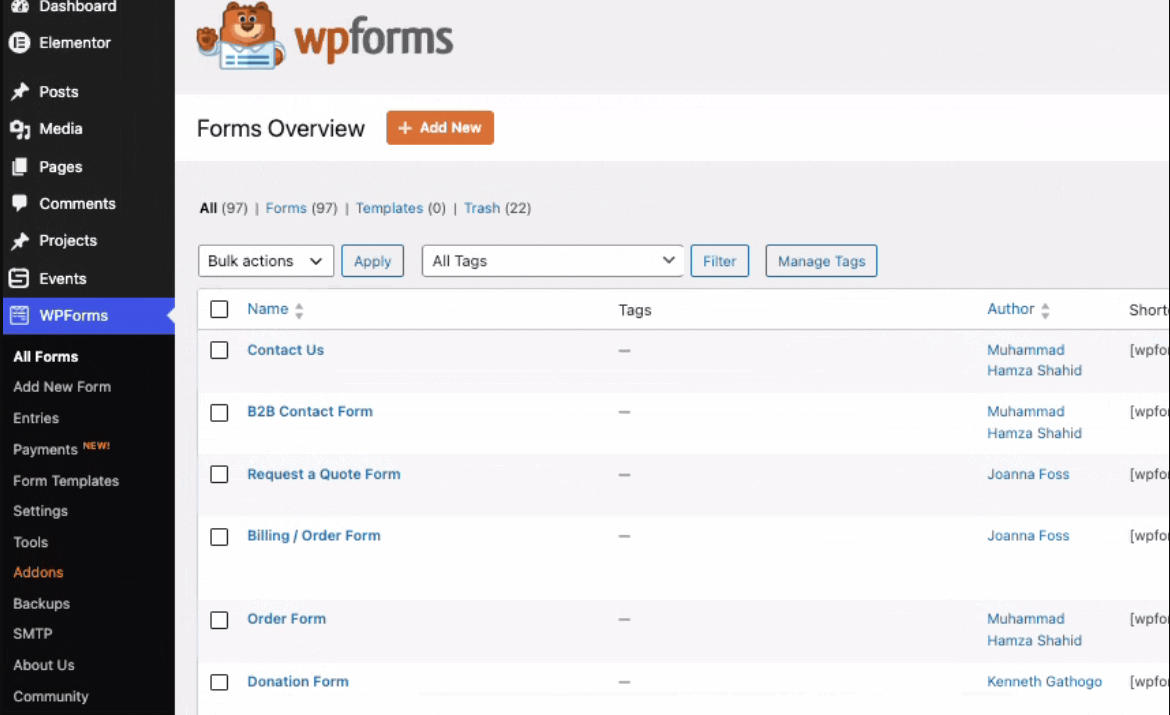The width and height of the screenshot is (1170, 715).
Task: Open the Request a Quote Form link
Action: [x=323, y=474]
